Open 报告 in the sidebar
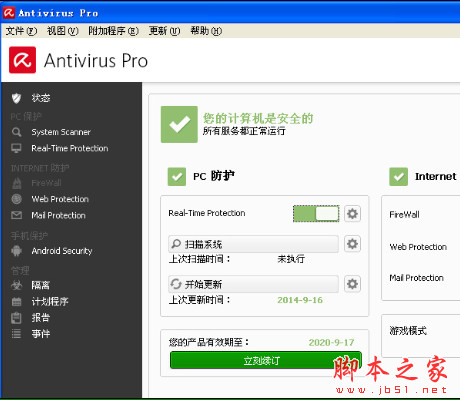The image size is (460, 401). (x=41, y=318)
